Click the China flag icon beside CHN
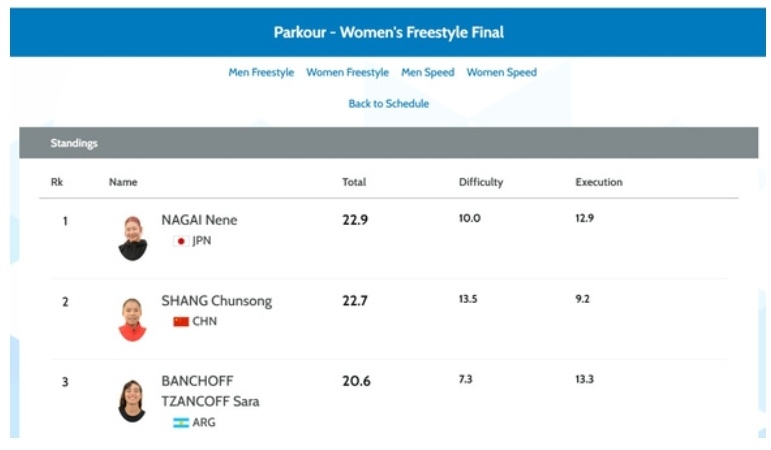Image resolution: width=771 pixels, height=450 pixels. [x=181, y=322]
